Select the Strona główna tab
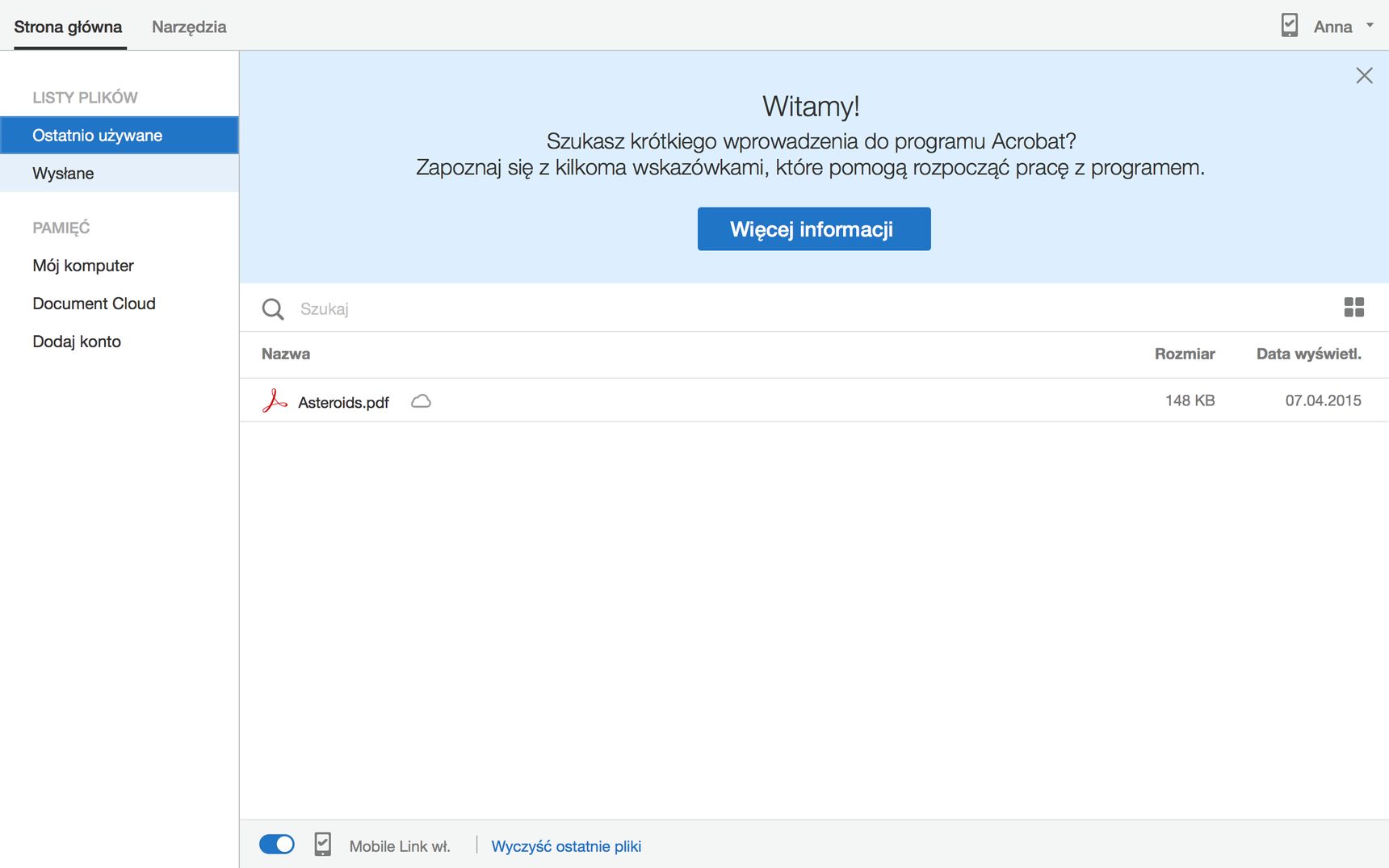1389x868 pixels. (x=69, y=27)
